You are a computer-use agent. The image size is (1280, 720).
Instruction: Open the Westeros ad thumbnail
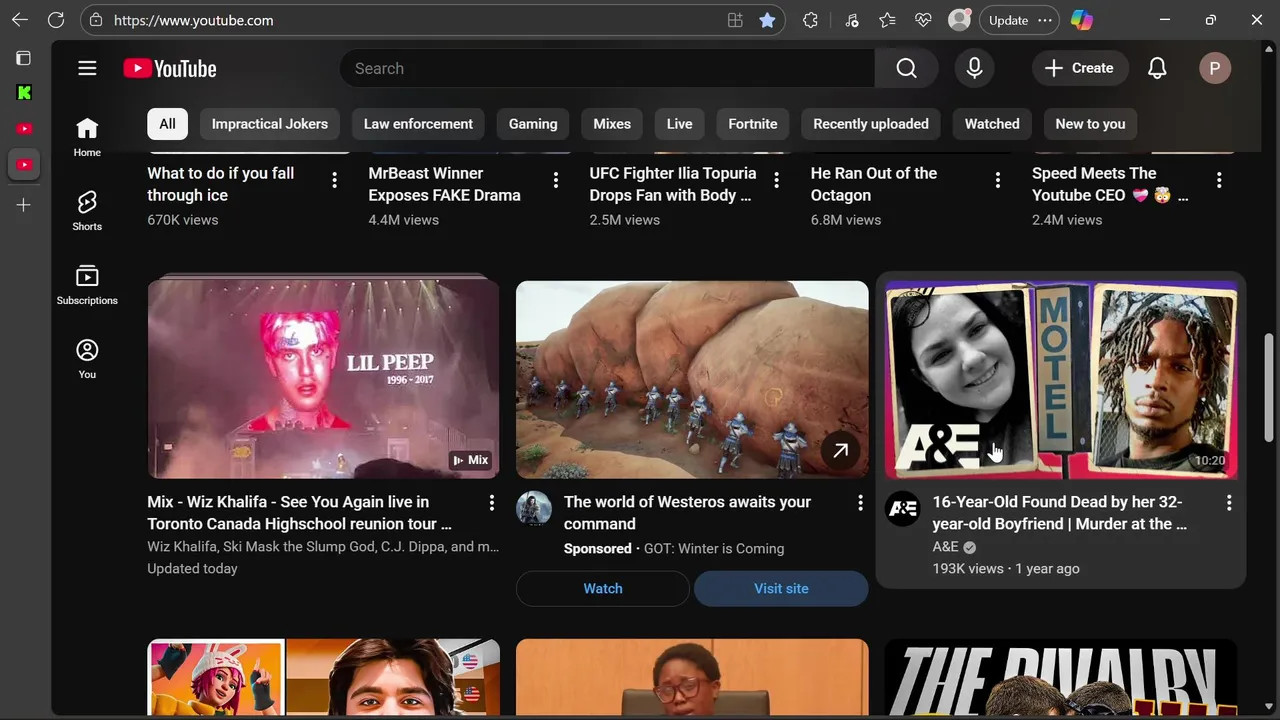tap(692, 379)
